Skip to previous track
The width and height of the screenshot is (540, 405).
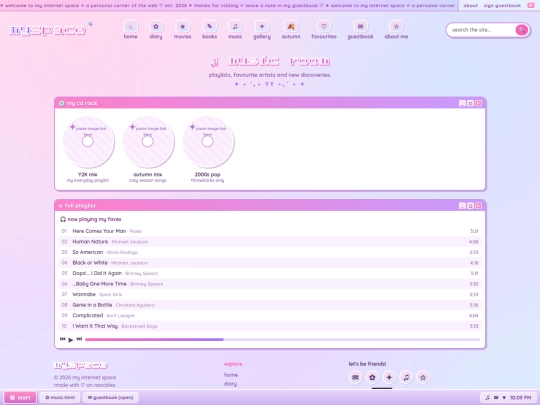pyautogui.click(x=62, y=339)
